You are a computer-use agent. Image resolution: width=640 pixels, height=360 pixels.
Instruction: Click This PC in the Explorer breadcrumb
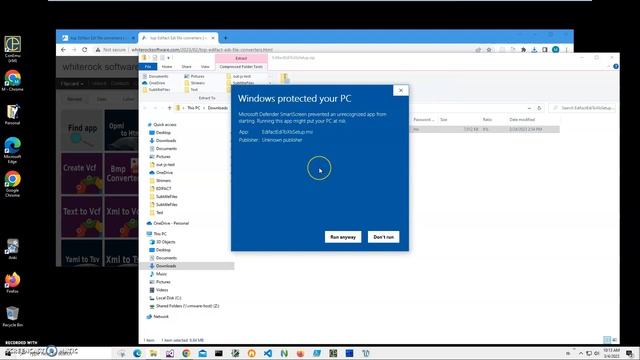point(193,108)
